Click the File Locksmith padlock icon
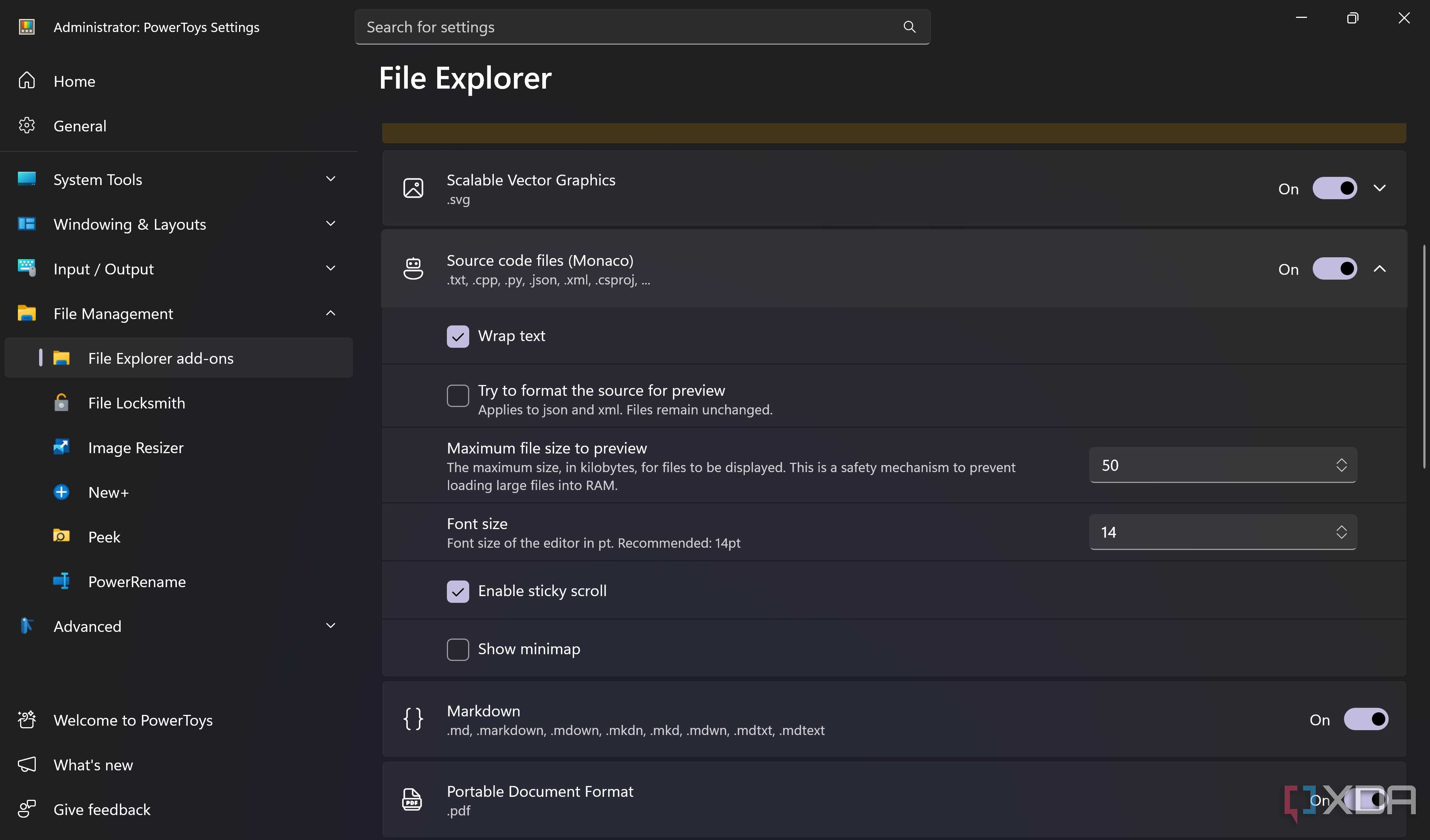The height and width of the screenshot is (840, 1430). [x=61, y=402]
